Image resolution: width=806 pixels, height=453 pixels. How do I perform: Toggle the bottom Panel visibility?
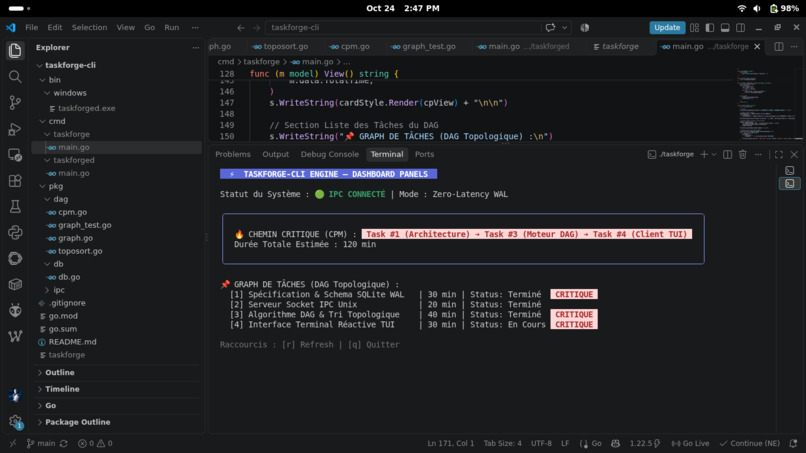[725, 28]
